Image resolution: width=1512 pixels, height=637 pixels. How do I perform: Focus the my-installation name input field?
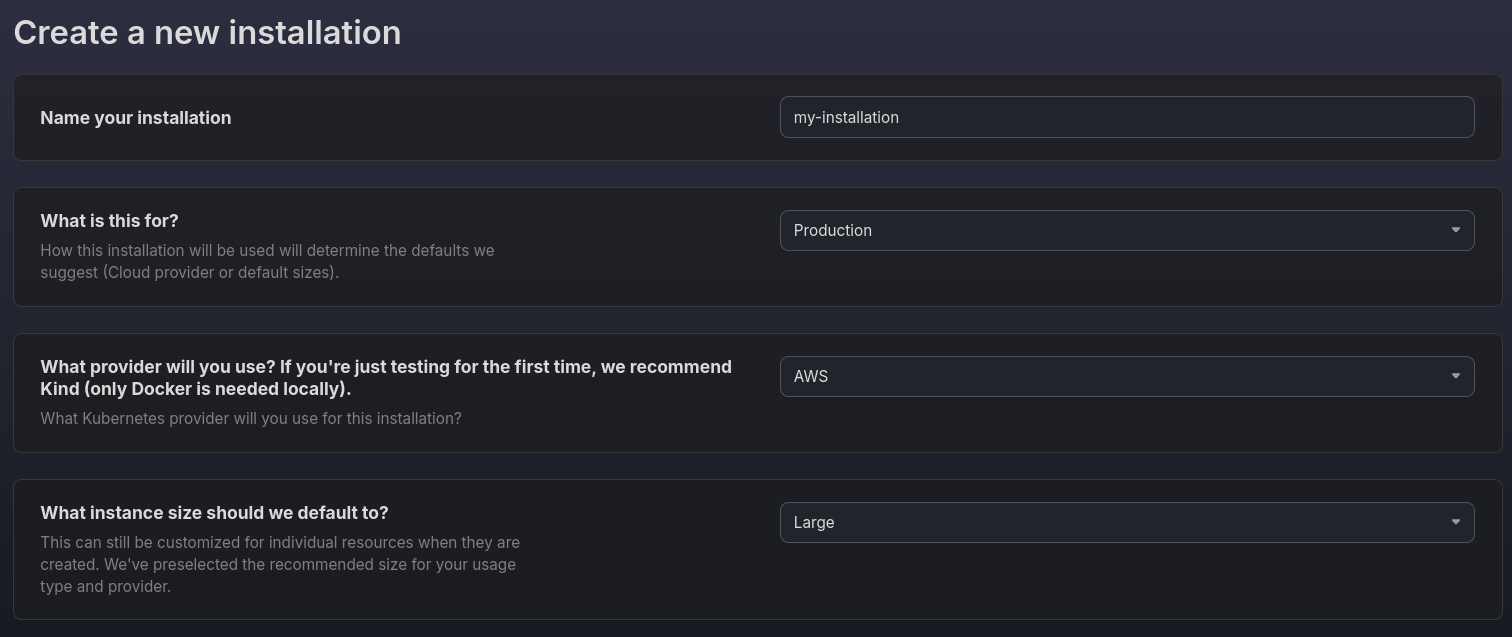coord(1127,117)
